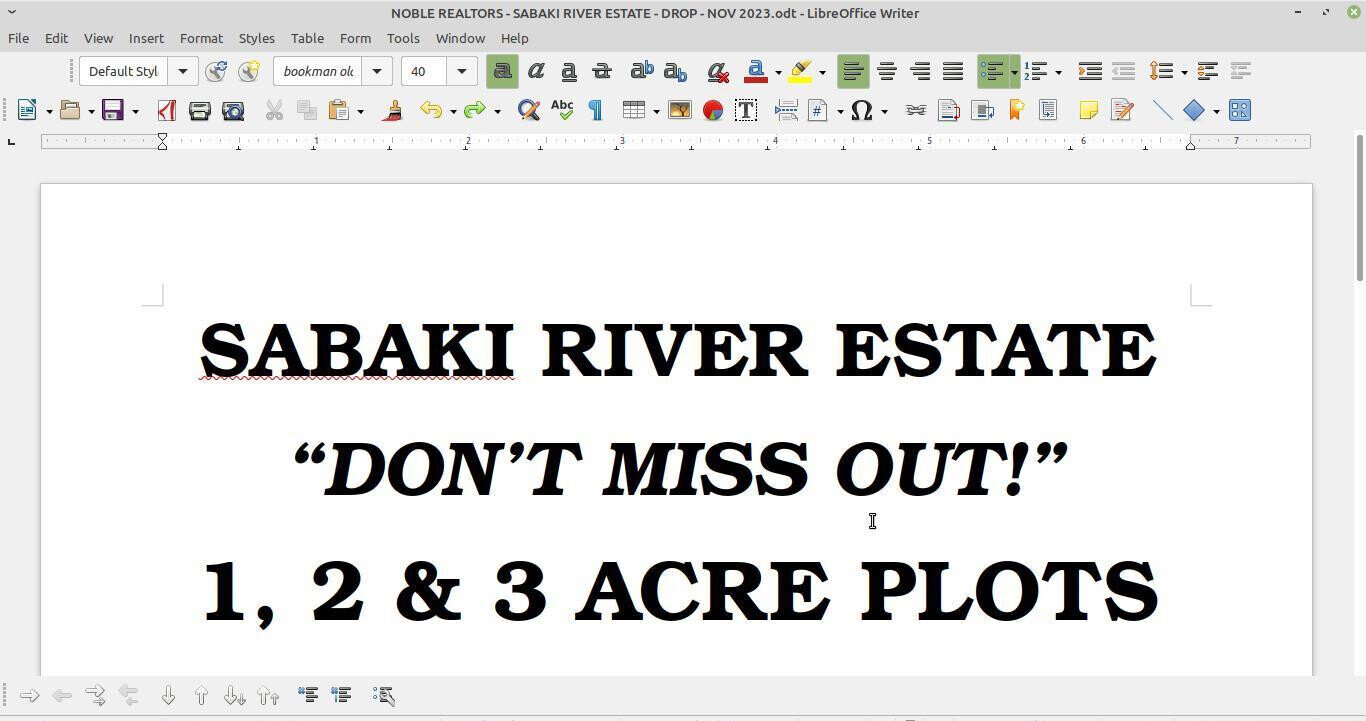The image size is (1366, 721).
Task: Open the Table menu
Action: point(307,38)
